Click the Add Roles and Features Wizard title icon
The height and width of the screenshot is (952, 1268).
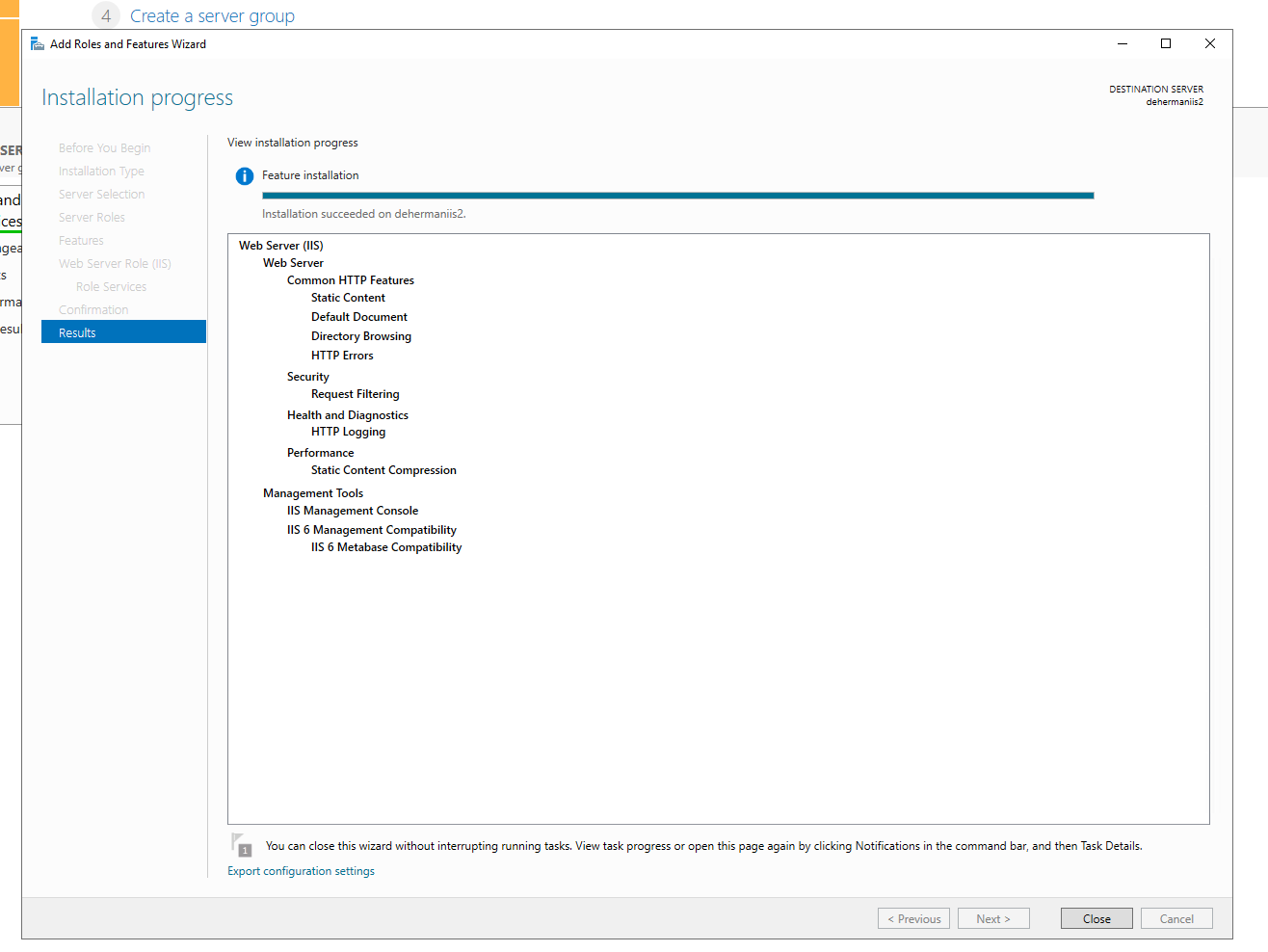coord(38,43)
